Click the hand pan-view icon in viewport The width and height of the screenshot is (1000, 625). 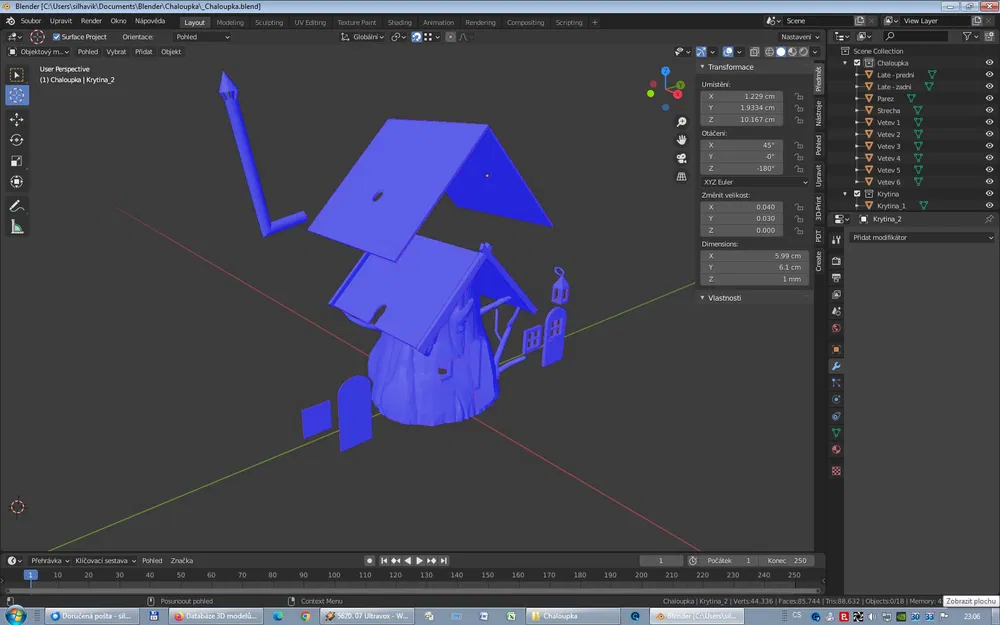pyautogui.click(x=681, y=140)
